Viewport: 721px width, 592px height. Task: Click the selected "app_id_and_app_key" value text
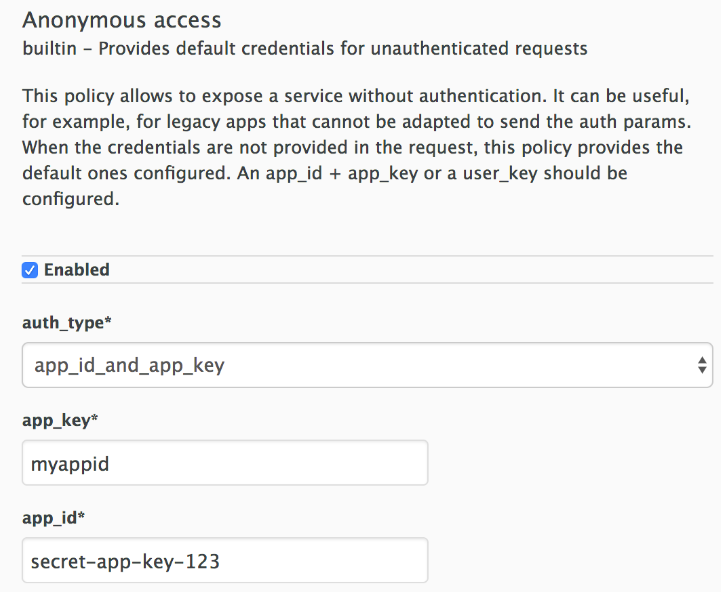tap(129, 365)
